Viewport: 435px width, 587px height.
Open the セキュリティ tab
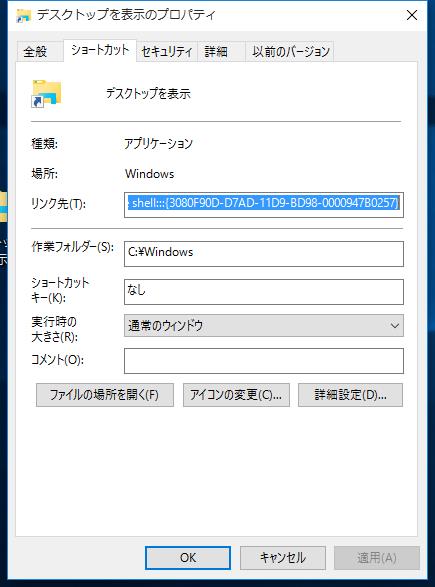click(167, 51)
